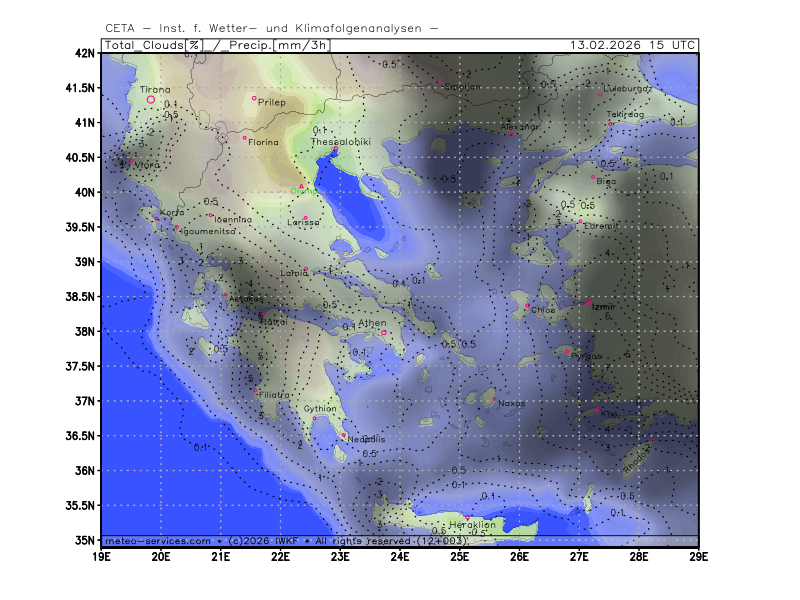Select the Prilep station marker
Image resolution: width=800 pixels, height=600 pixels.
[x=254, y=98]
